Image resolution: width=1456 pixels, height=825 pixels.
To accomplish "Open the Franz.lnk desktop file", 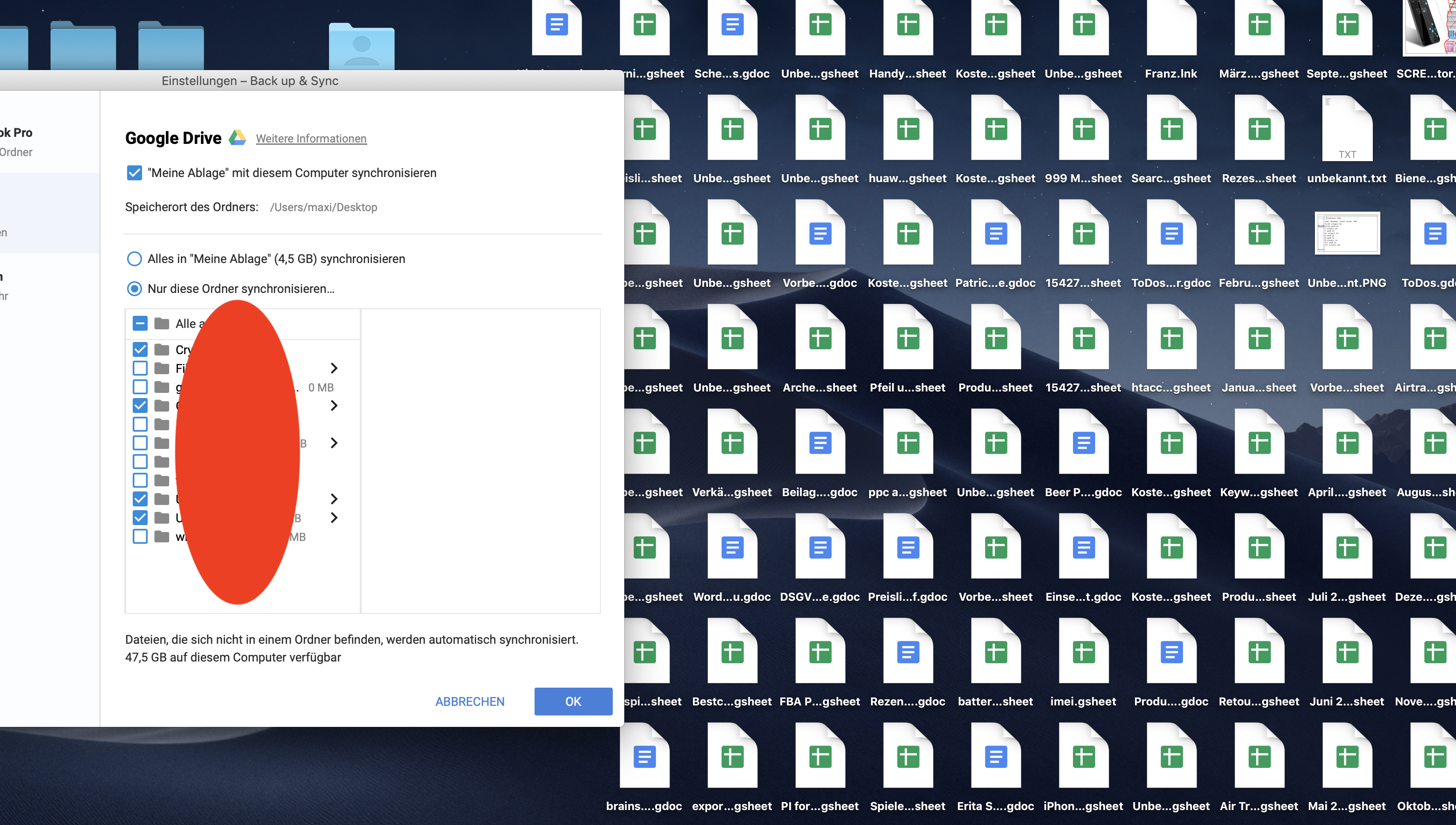I will point(1171,28).
